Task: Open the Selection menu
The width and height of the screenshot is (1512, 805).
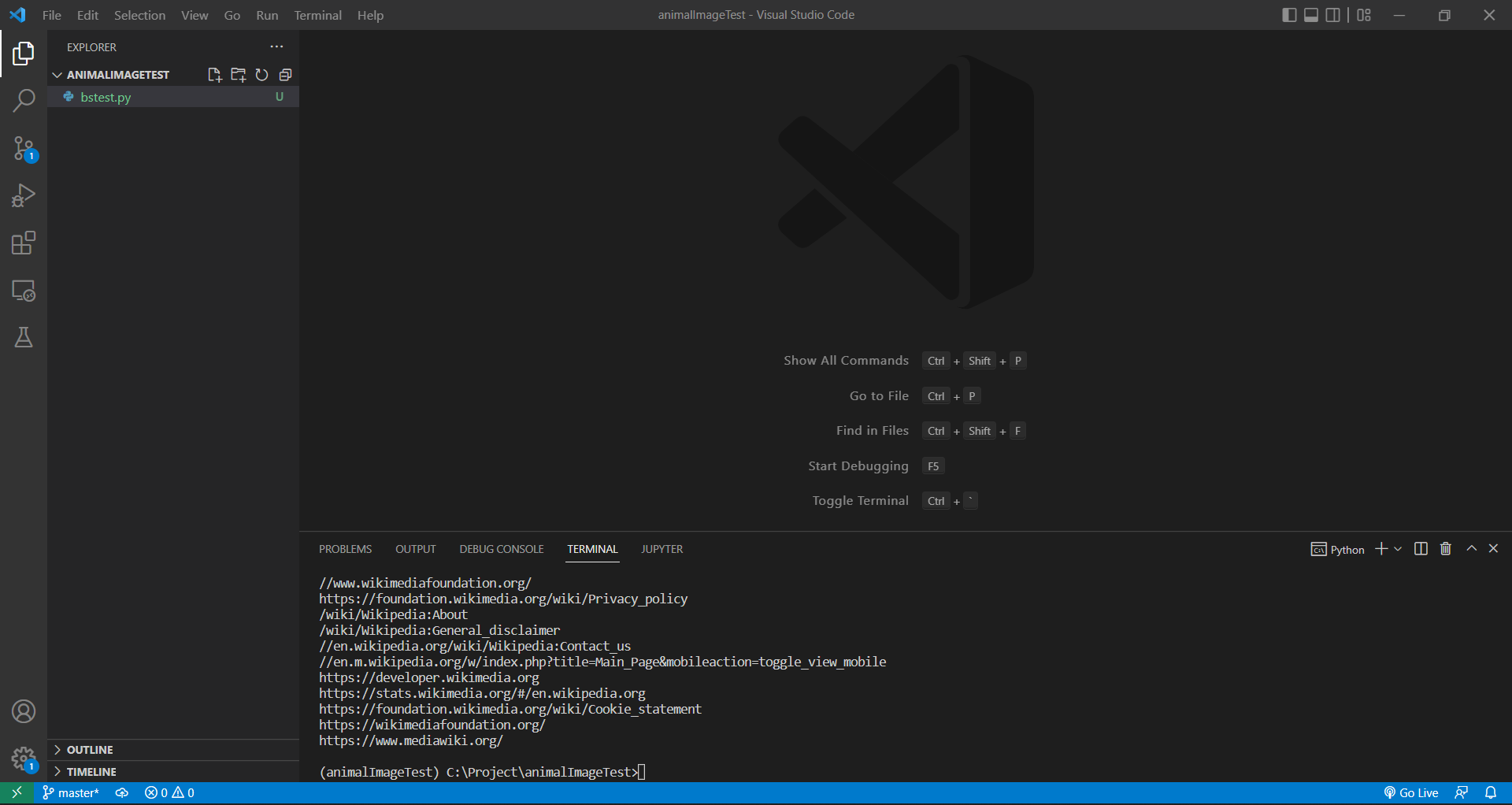Action: (x=139, y=15)
